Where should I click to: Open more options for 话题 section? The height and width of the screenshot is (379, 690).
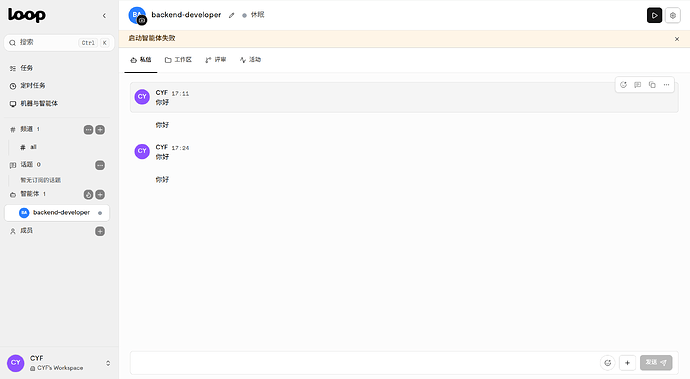pos(100,166)
